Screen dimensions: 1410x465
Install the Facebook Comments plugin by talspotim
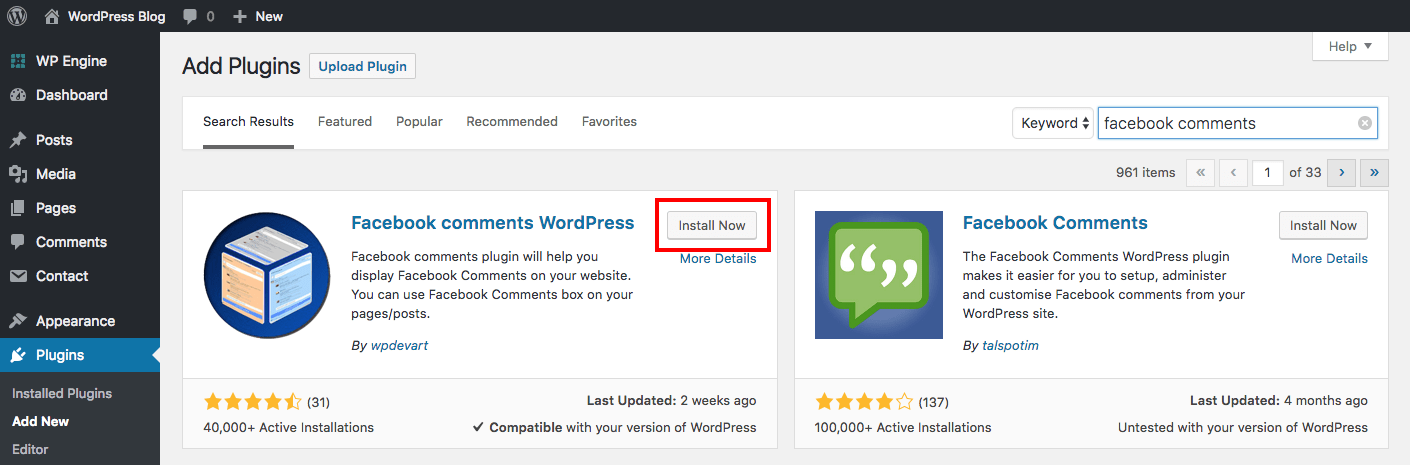coord(1323,225)
